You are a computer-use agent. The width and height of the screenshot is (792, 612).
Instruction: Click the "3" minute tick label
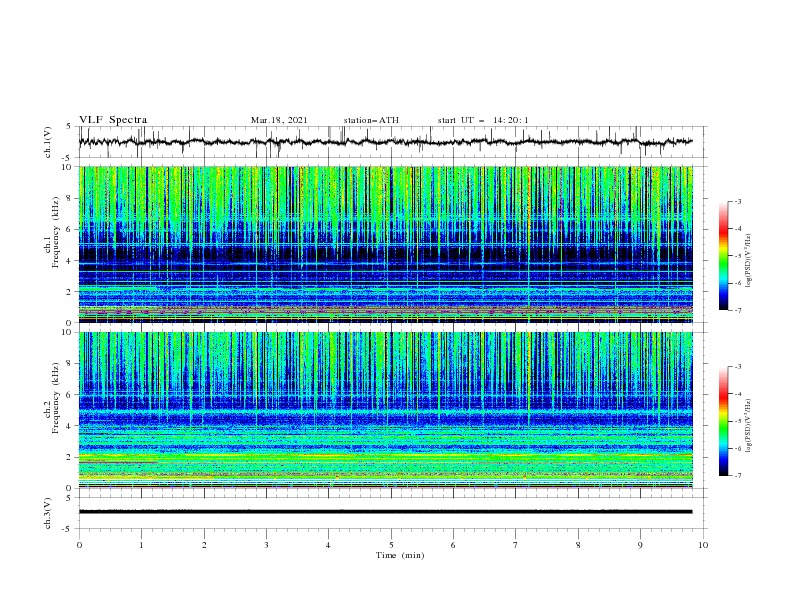tap(266, 545)
